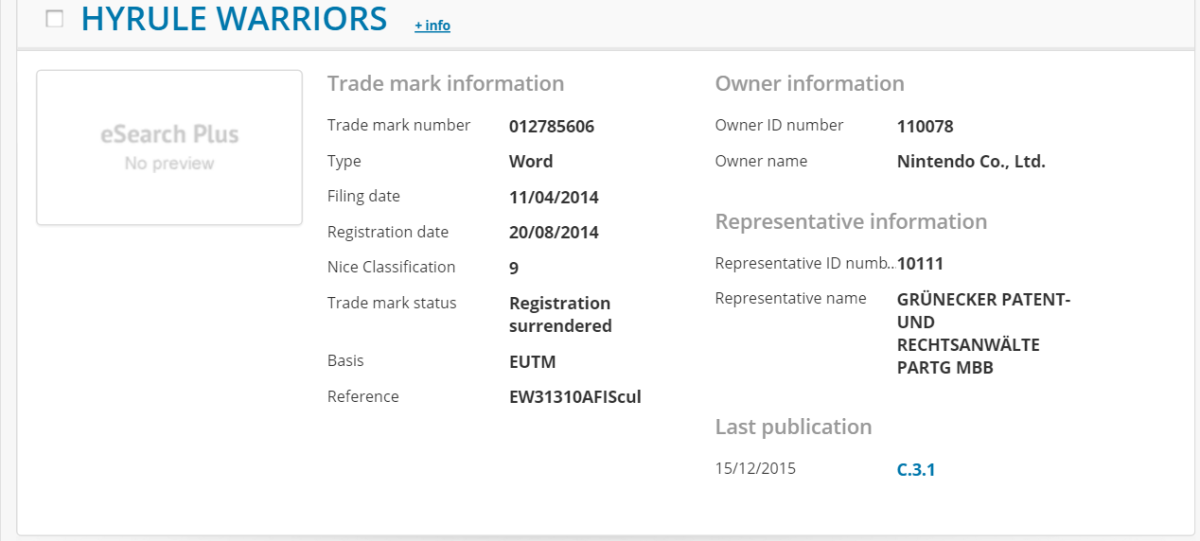The image size is (1200, 541).
Task: Click the representative ID number 10111
Action: (920, 264)
